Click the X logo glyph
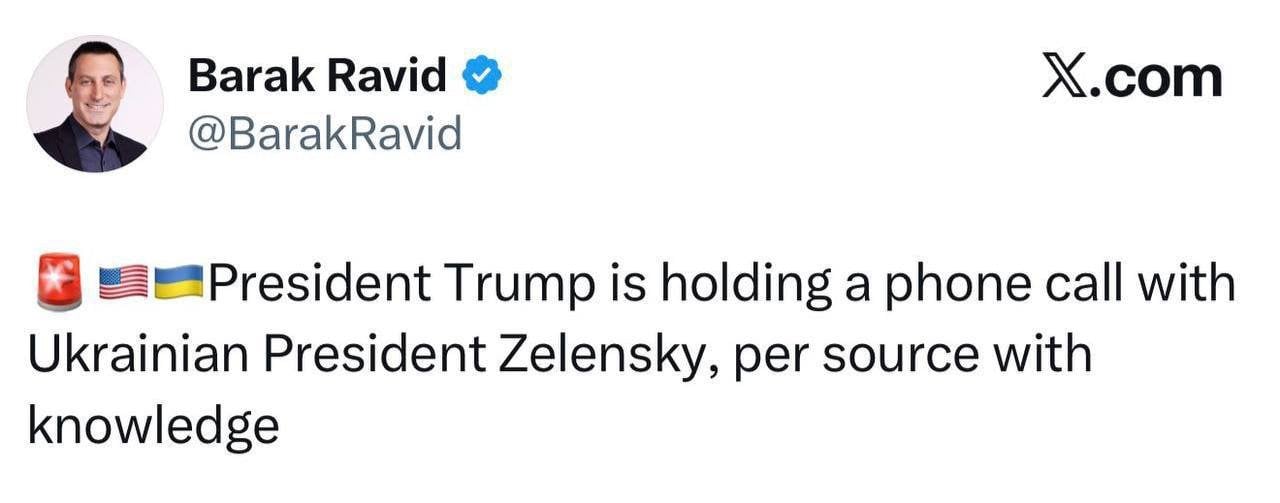Screen dimensions: 1280x503 coord(1063,78)
